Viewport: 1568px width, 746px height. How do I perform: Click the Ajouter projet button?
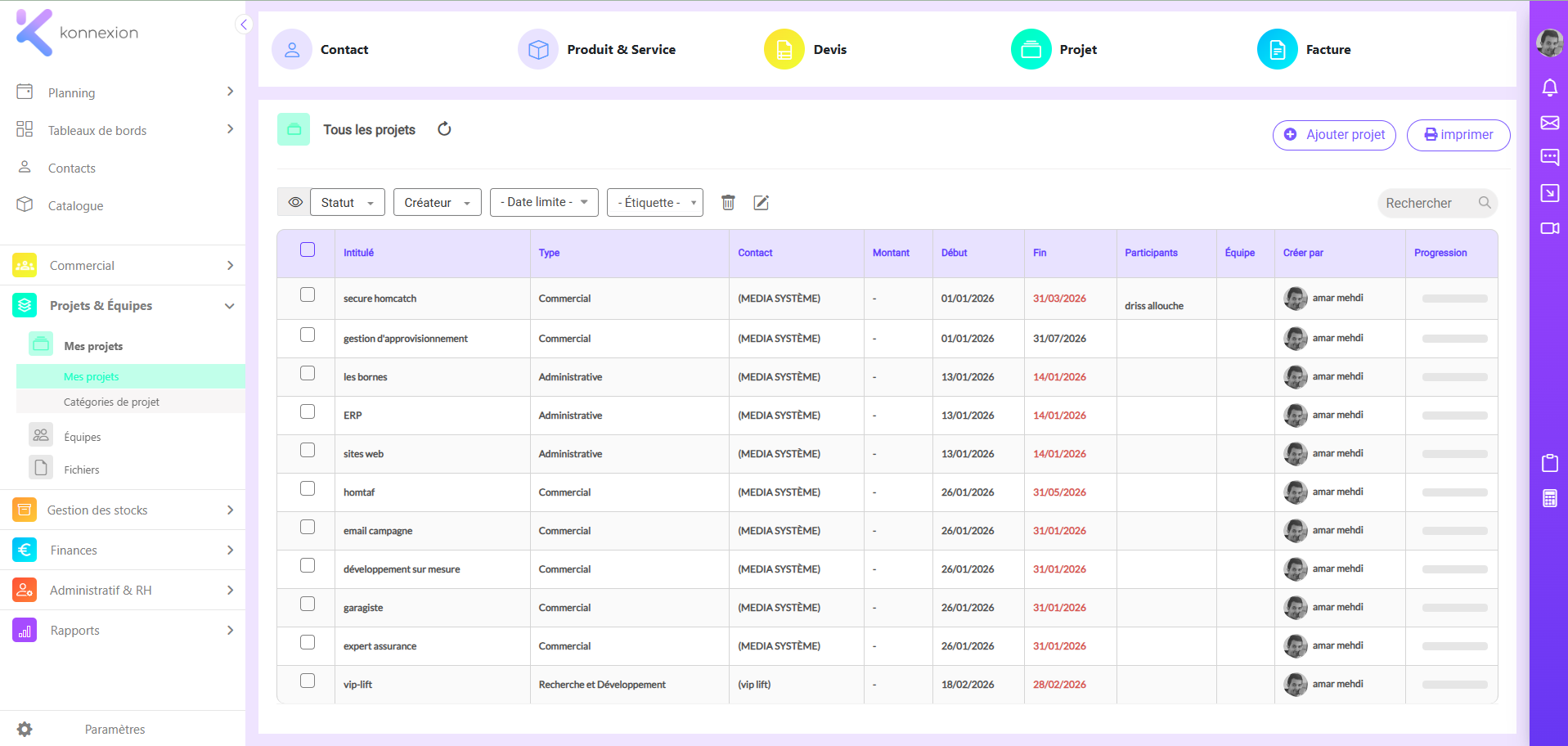coord(1334,135)
